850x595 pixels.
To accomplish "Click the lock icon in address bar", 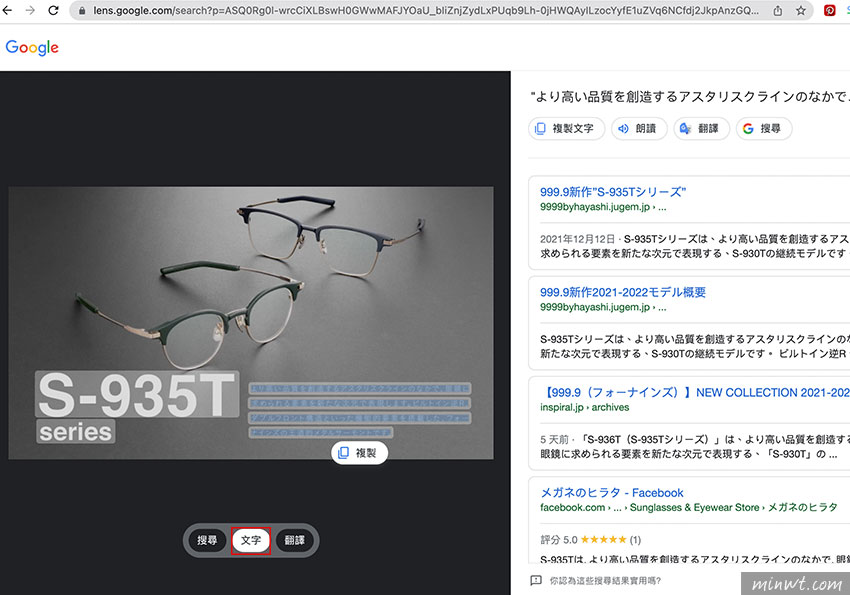I will pyautogui.click(x=82, y=11).
